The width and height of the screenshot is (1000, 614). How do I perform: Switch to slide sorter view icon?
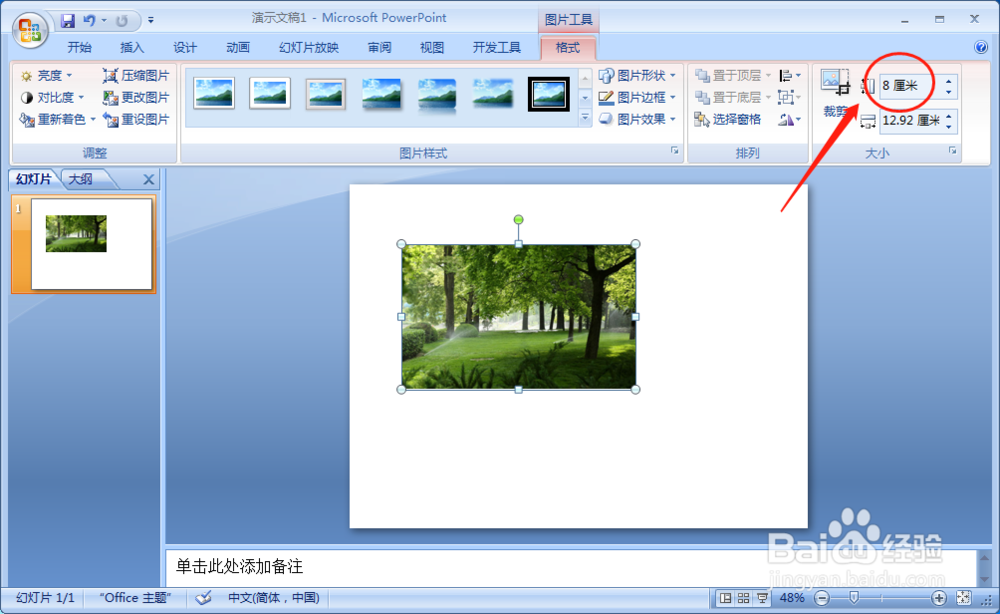coord(744,598)
